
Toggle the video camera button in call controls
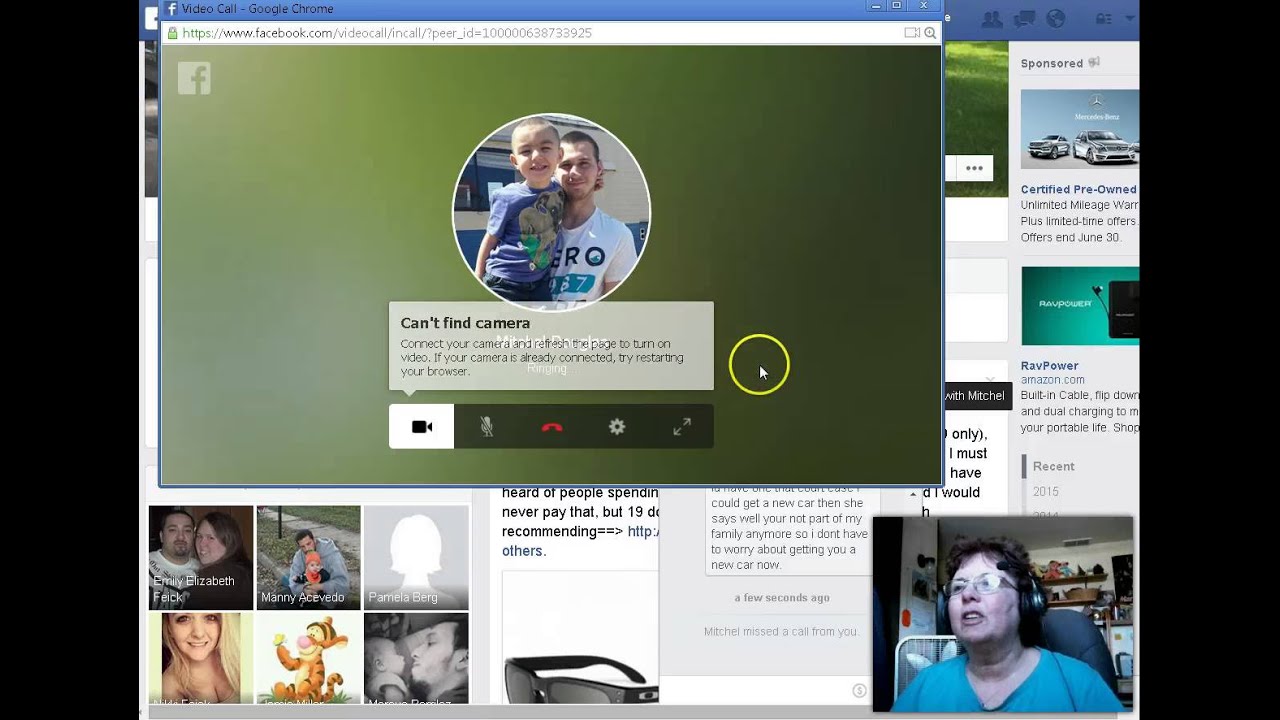(421, 427)
